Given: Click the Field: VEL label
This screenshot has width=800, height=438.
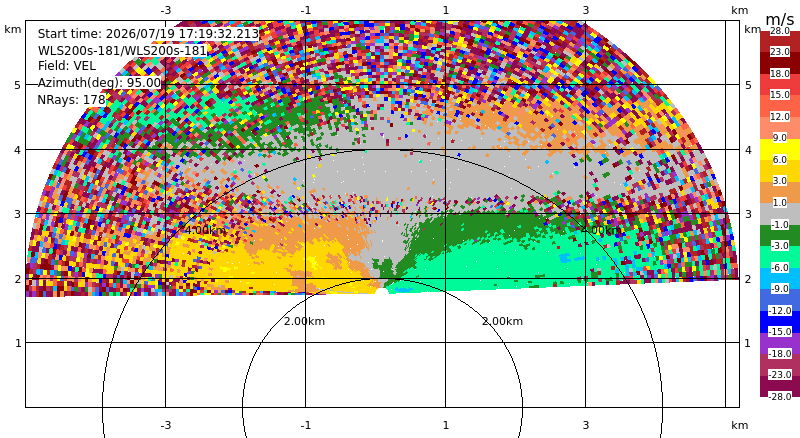Looking at the screenshot, I should [67, 66].
